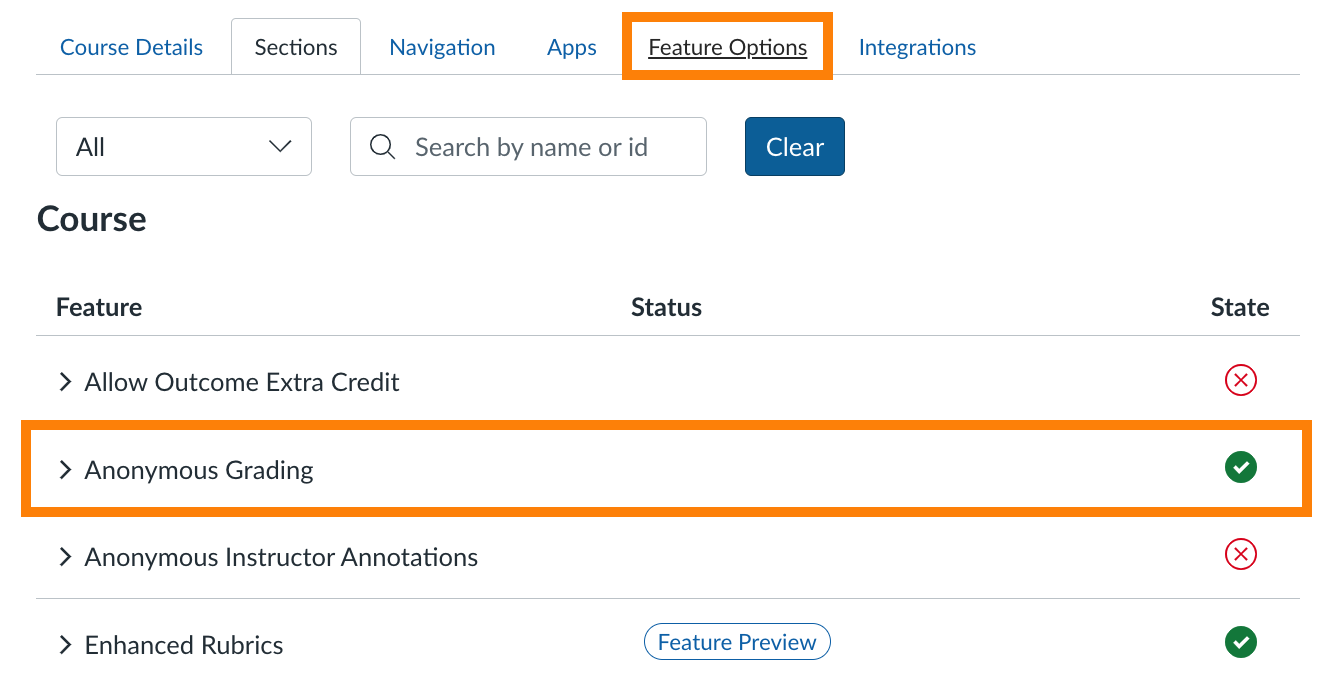The image size is (1338, 684).
Task: Toggle Anonymous Grading enabled state icon
Action: (x=1240, y=467)
